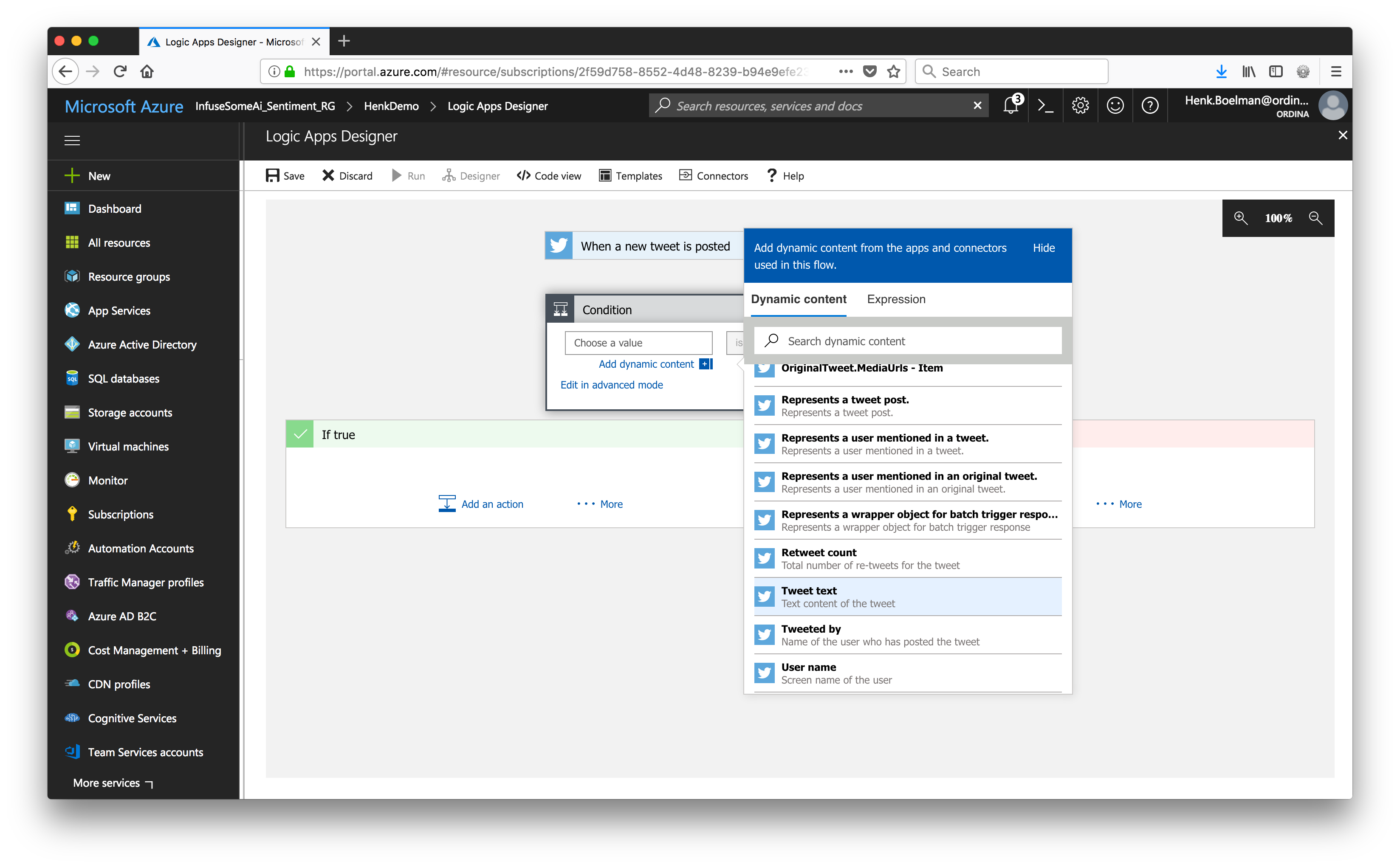Expand More services in sidebar
Image resolution: width=1400 pixels, height=867 pixels.
113,783
